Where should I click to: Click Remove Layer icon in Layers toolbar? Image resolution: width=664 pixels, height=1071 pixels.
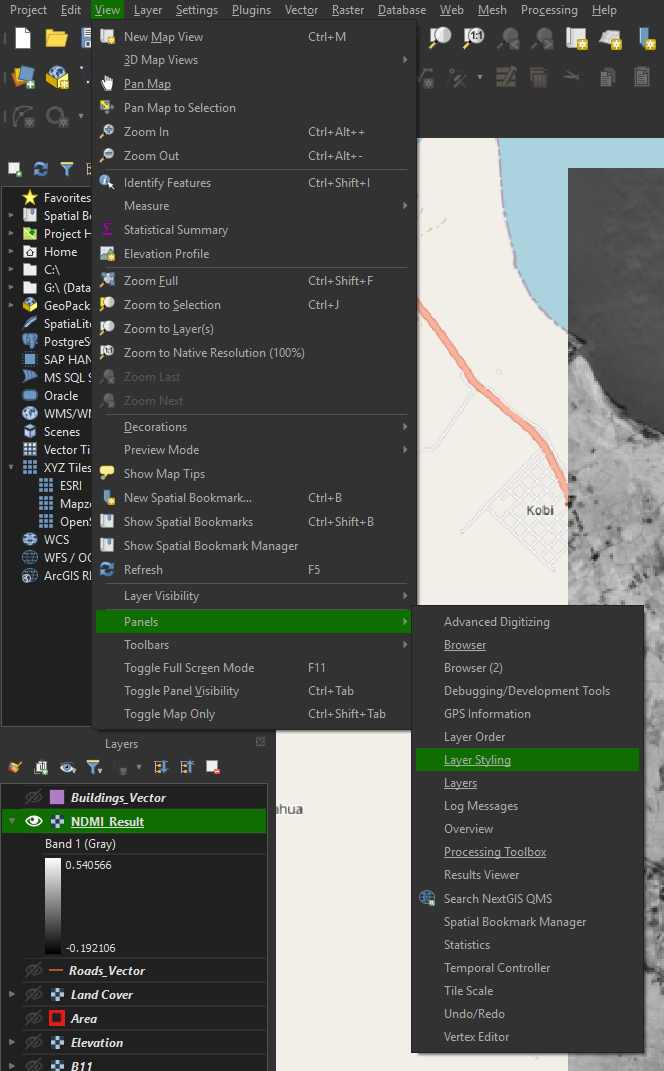(212, 767)
